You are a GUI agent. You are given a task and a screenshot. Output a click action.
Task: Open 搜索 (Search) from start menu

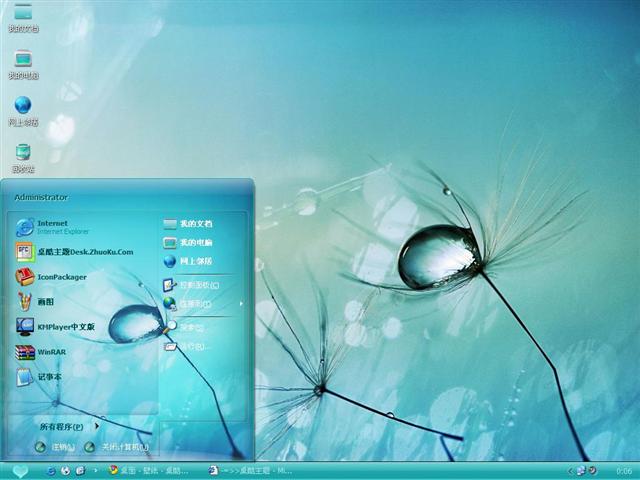click(190, 327)
